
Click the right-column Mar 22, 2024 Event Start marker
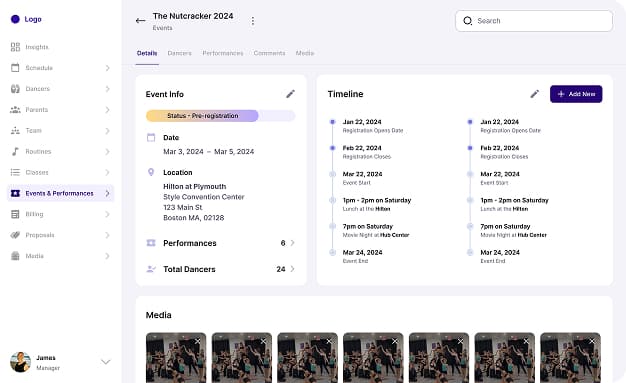coord(470,174)
